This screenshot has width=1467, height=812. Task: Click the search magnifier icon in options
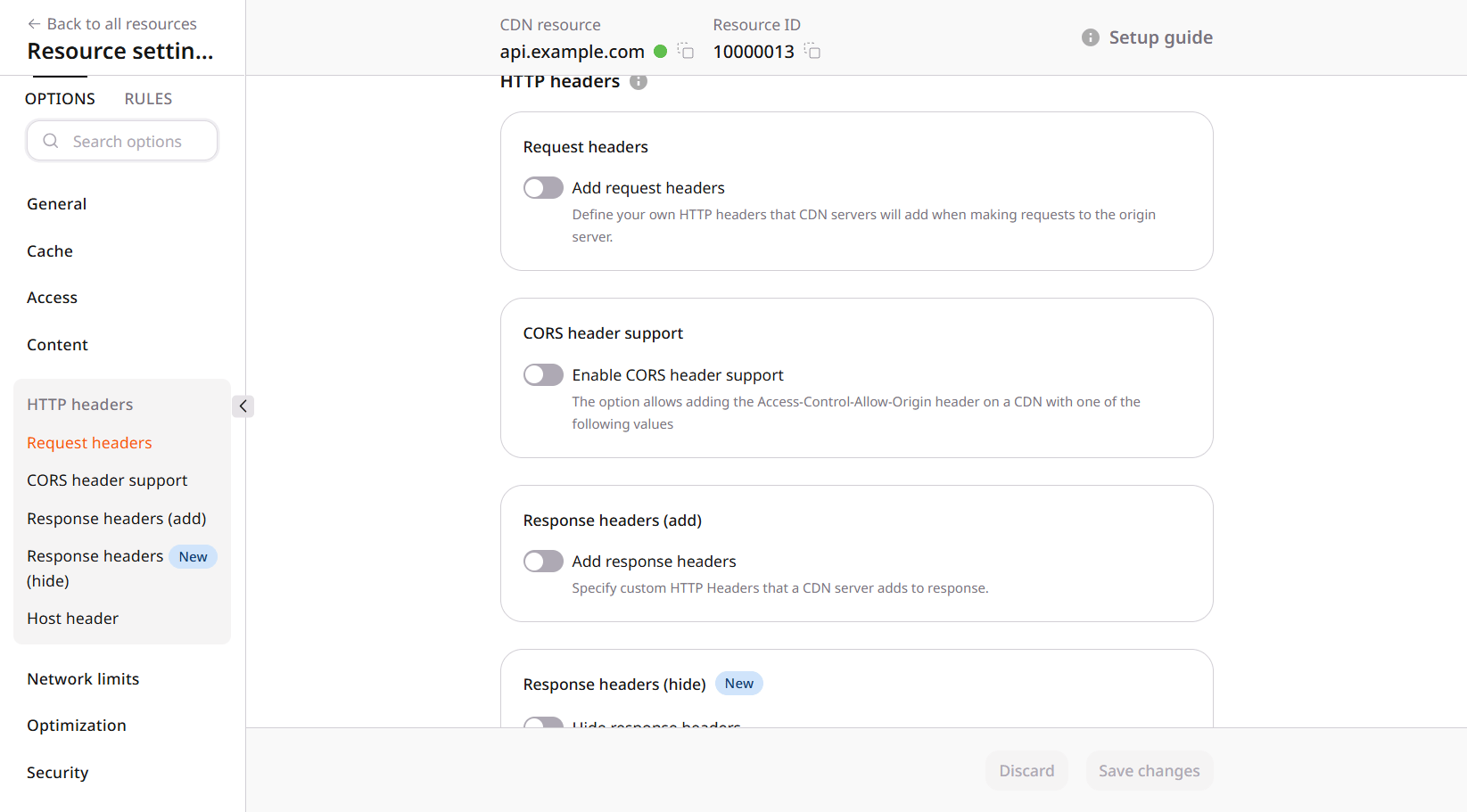click(51, 141)
